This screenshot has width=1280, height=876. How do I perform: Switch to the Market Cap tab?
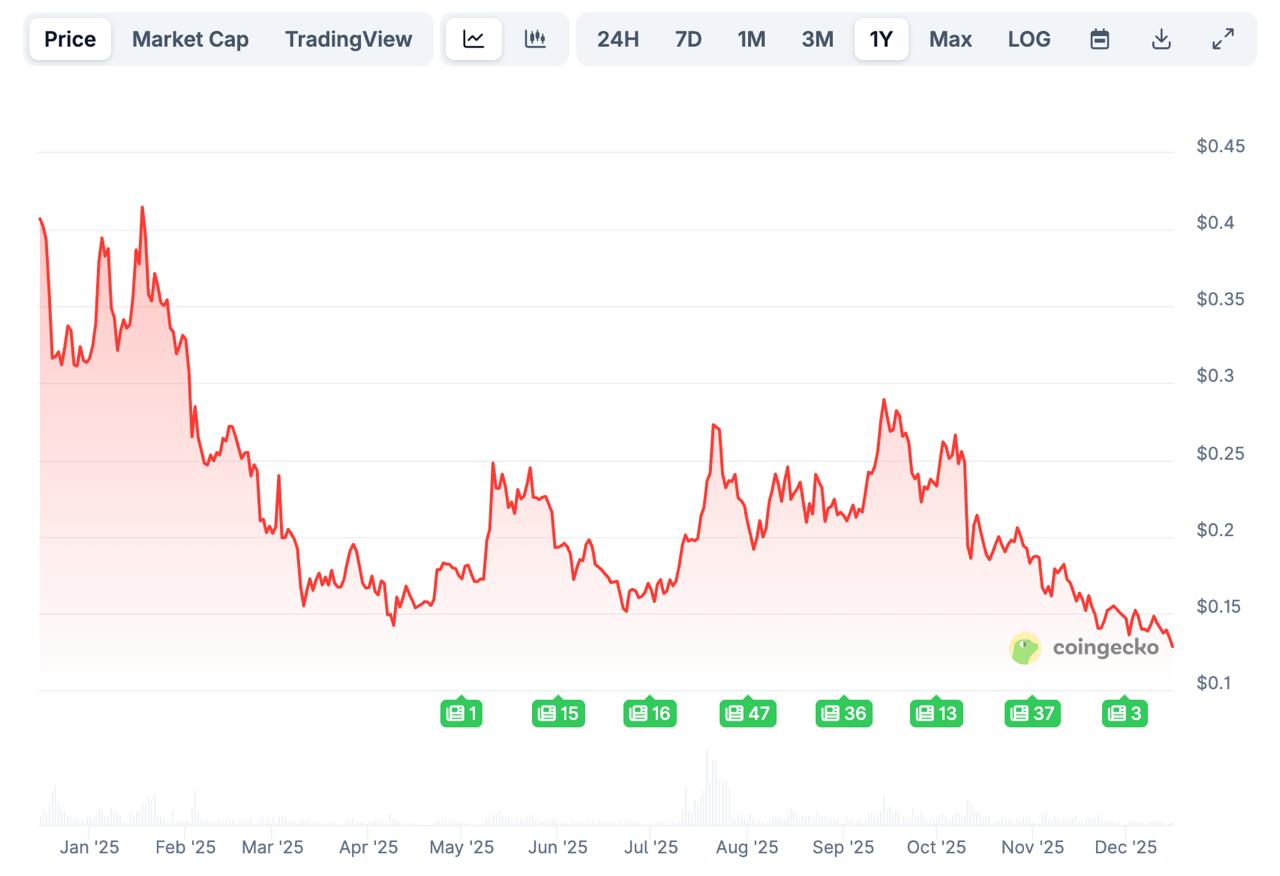pyautogui.click(x=190, y=39)
